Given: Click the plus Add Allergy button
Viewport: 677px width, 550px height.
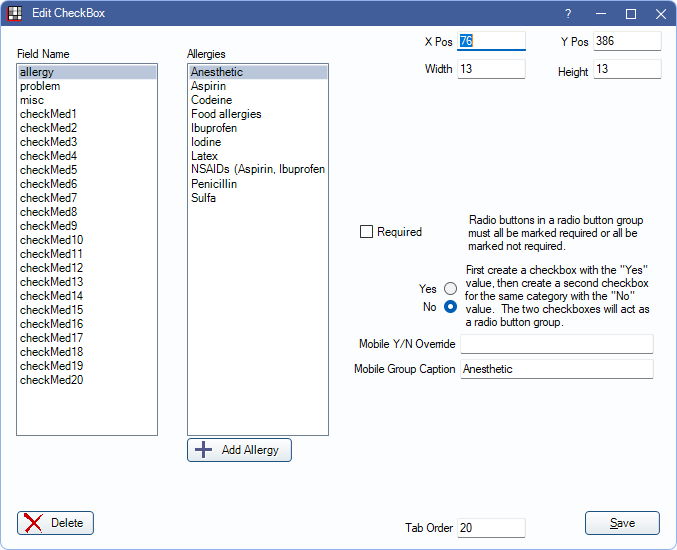Looking at the screenshot, I should 239,450.
